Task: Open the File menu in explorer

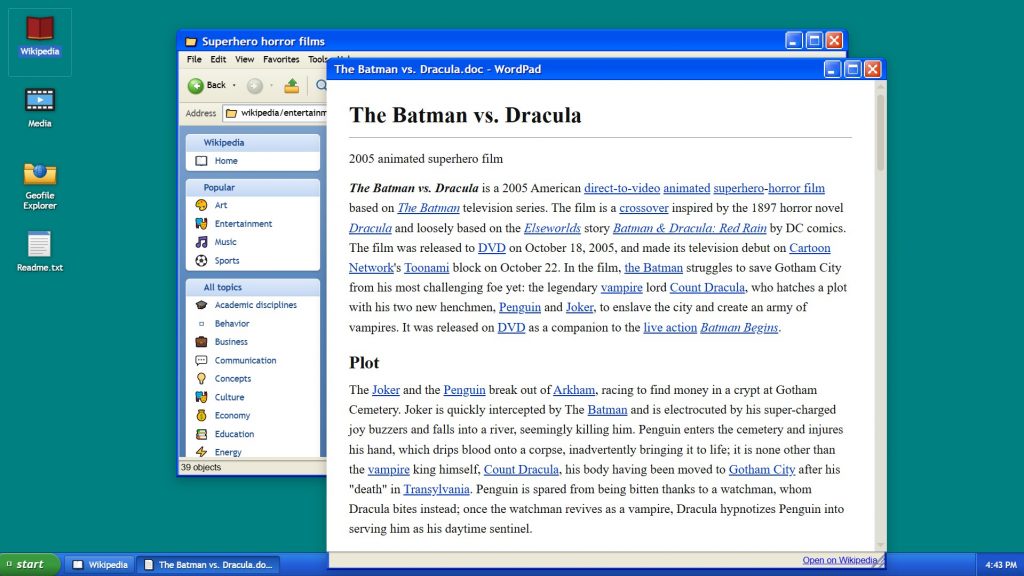Action: coord(194,59)
